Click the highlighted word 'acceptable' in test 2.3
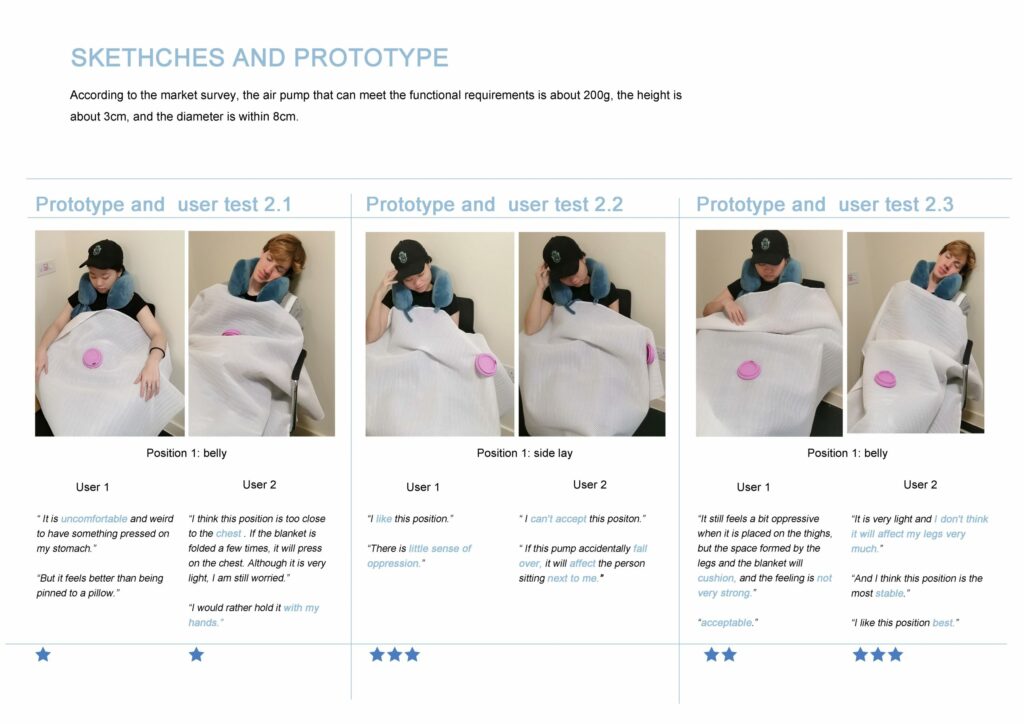This screenshot has height=724, width=1024. (726, 622)
